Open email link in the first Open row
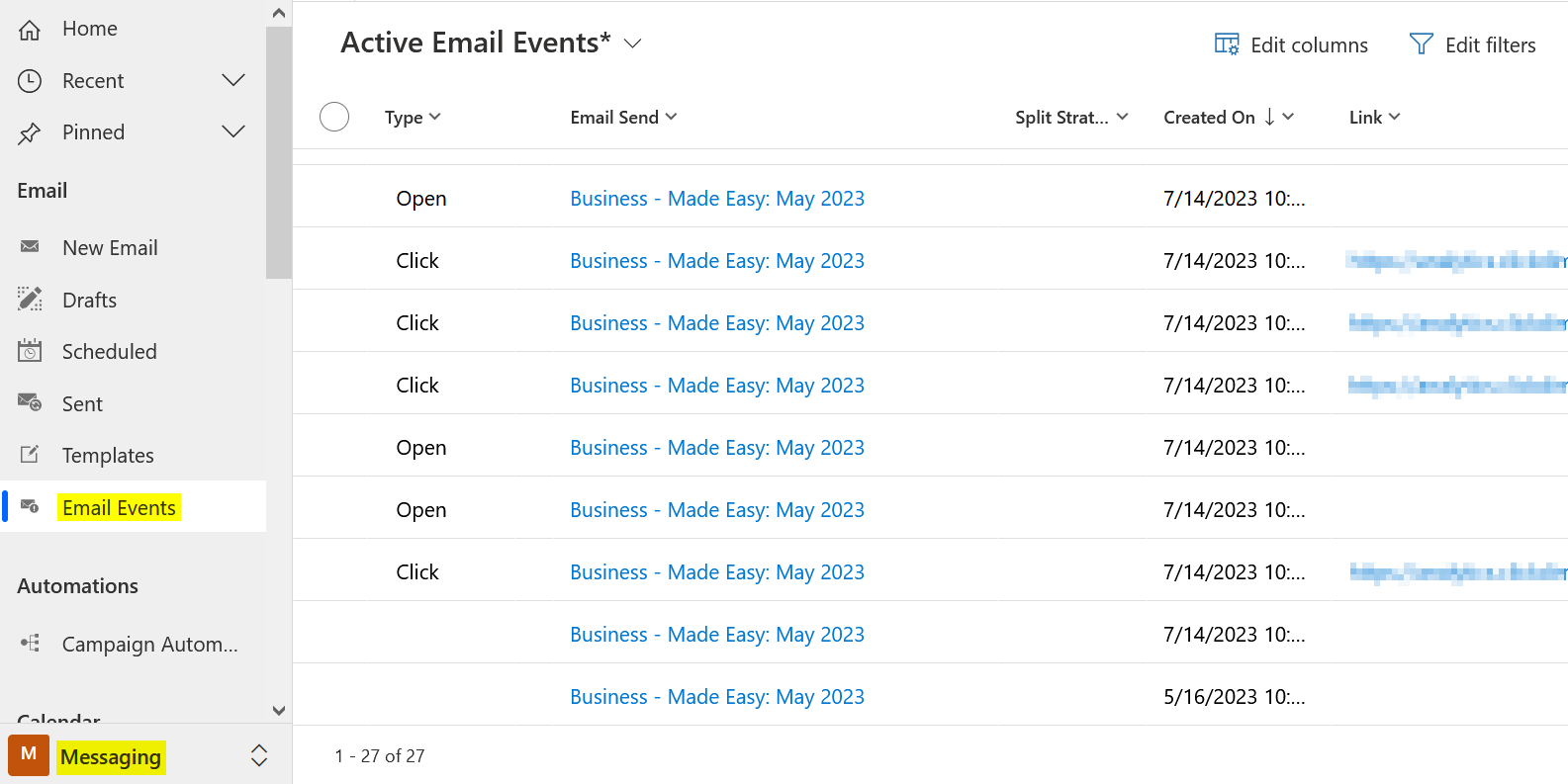This screenshot has height=784, width=1568. point(717,199)
